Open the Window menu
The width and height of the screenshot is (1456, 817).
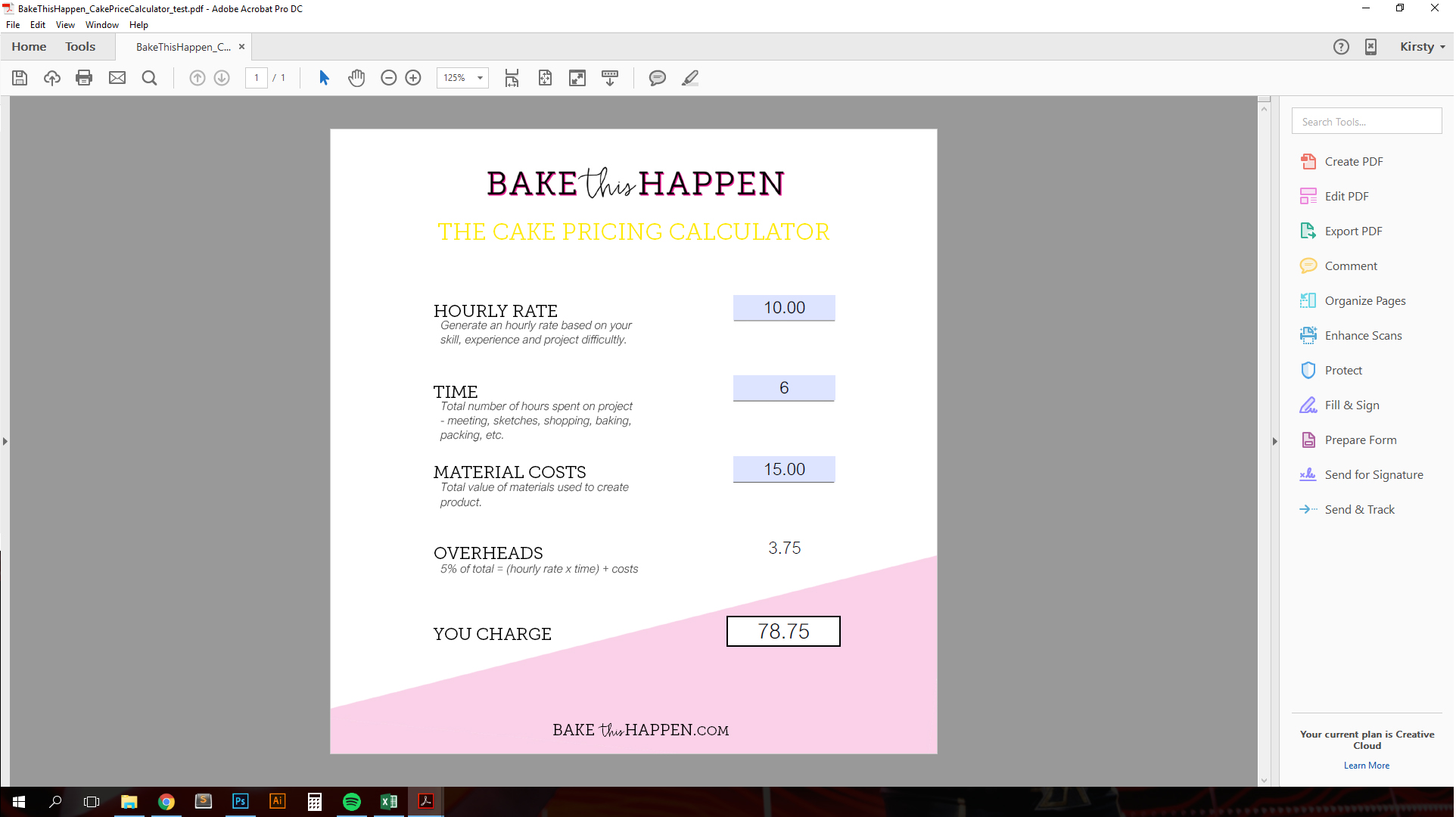(102, 25)
